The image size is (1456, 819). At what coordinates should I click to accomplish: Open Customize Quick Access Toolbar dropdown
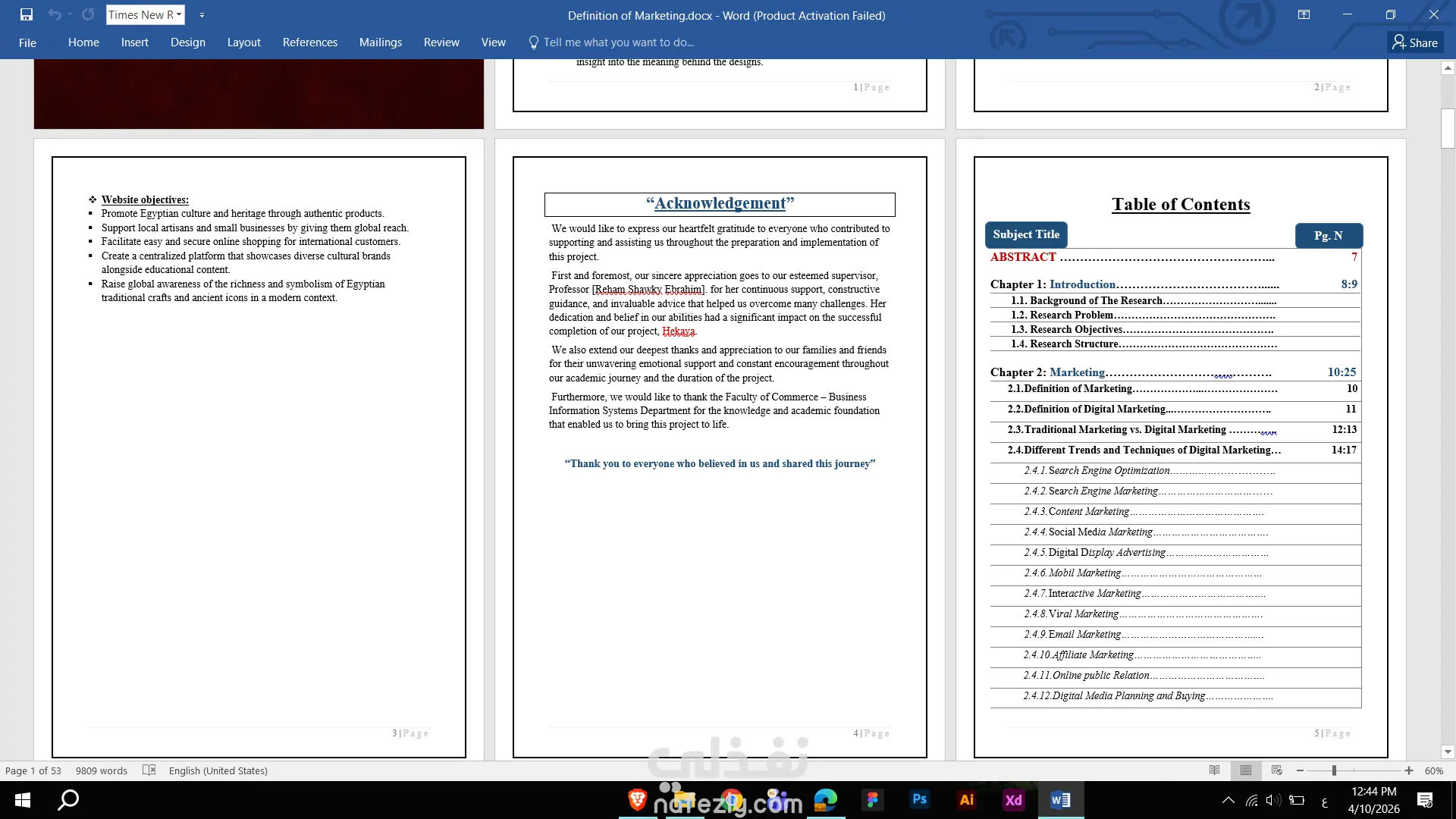tap(202, 14)
